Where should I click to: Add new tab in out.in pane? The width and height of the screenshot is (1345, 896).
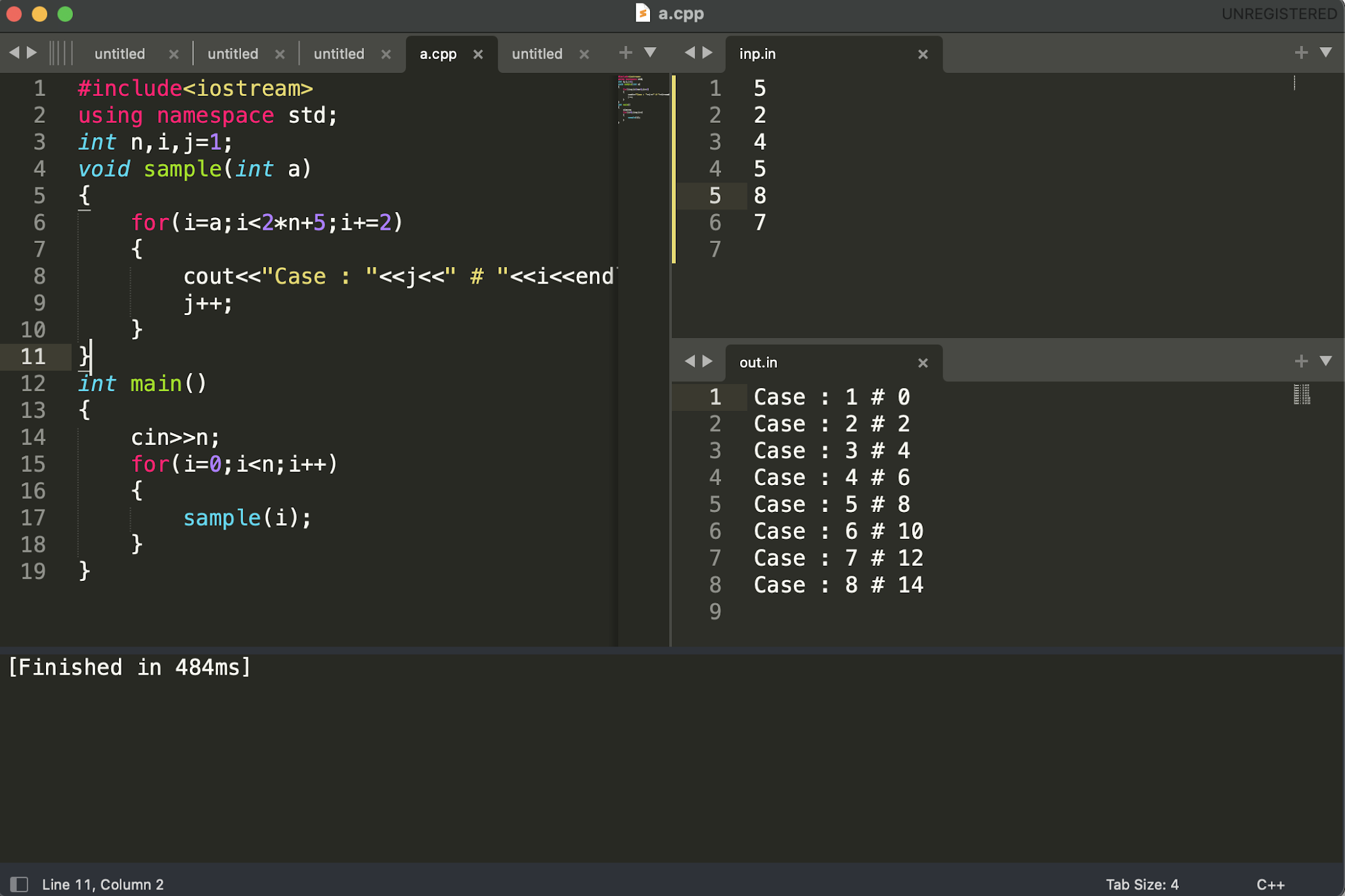coord(1301,361)
